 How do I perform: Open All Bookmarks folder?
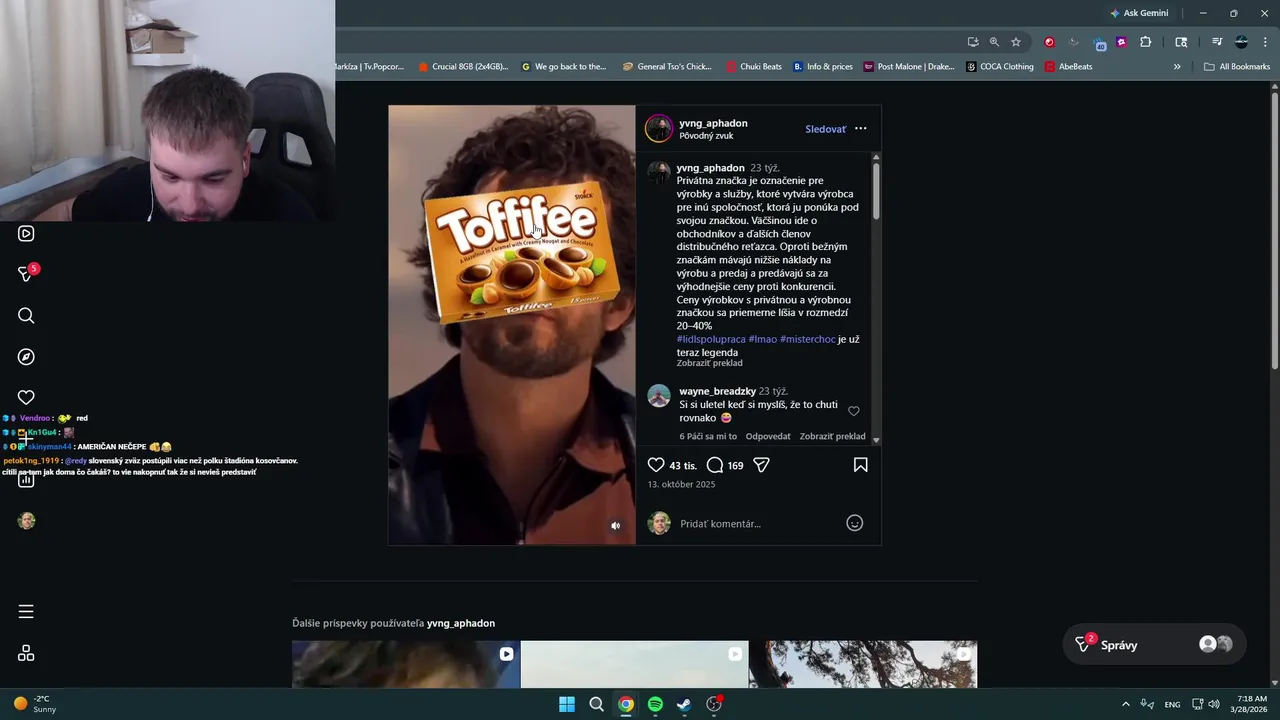point(1237,67)
